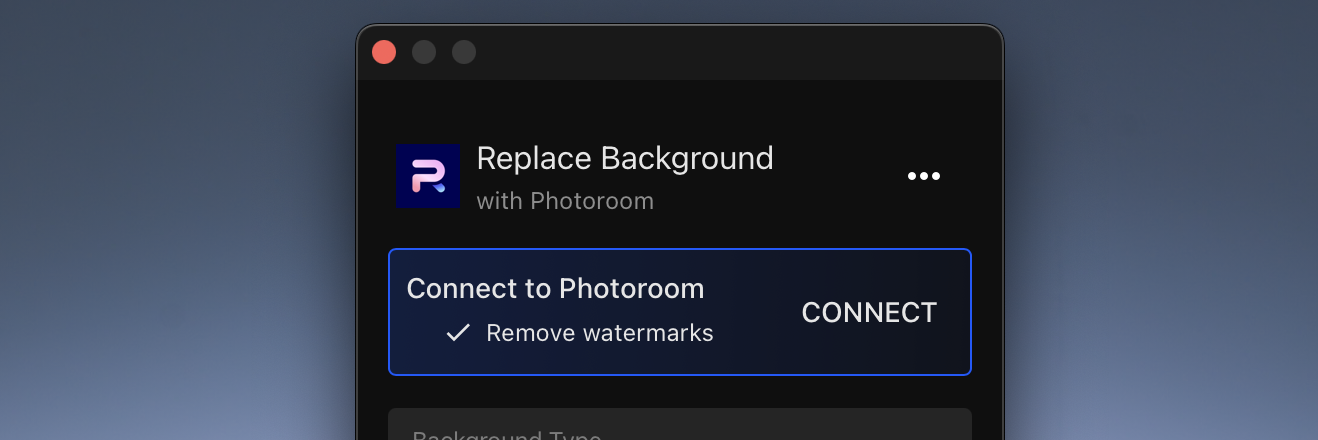Screen dimensions: 1318x440
Task: Click the third gray zoom window button
Action: click(x=464, y=52)
